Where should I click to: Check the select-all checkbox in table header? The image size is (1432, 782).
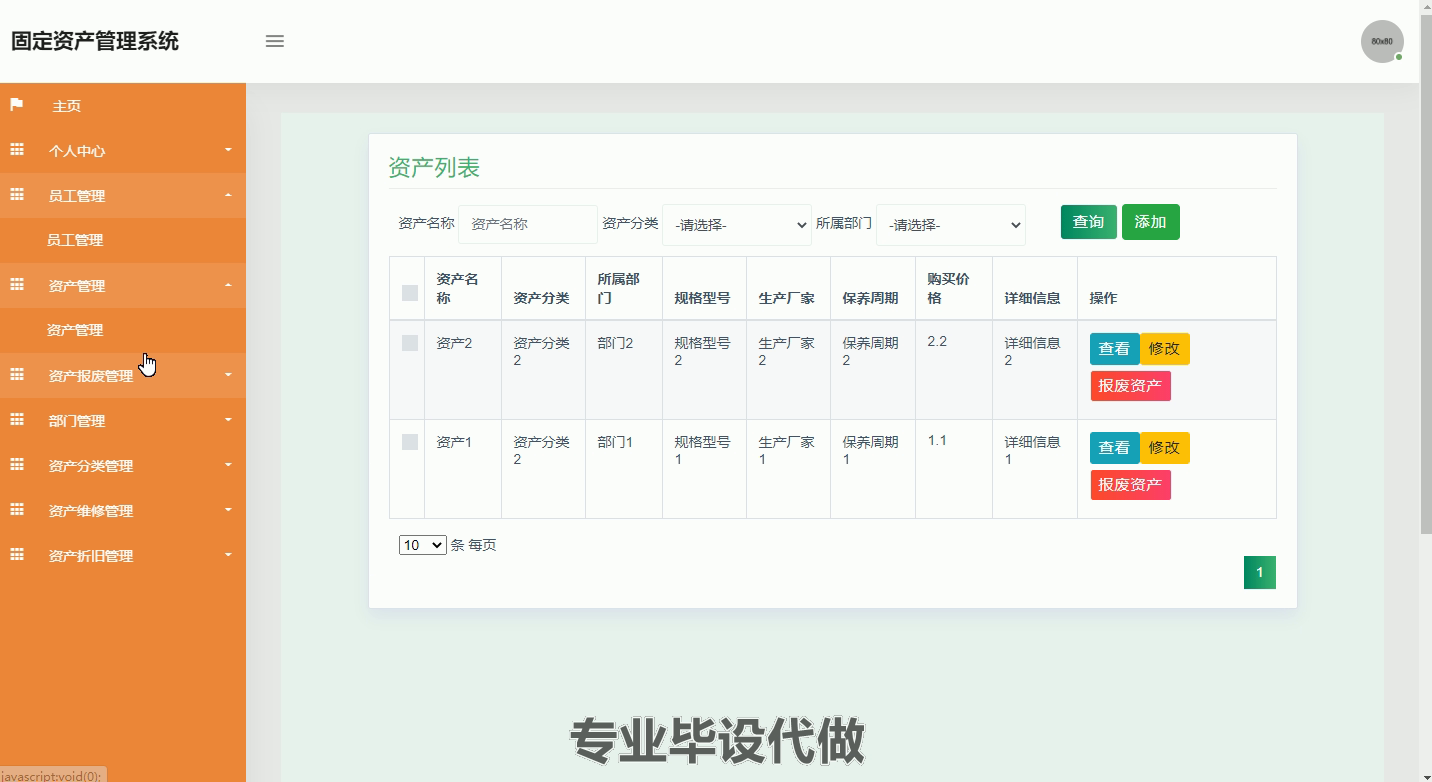point(410,293)
